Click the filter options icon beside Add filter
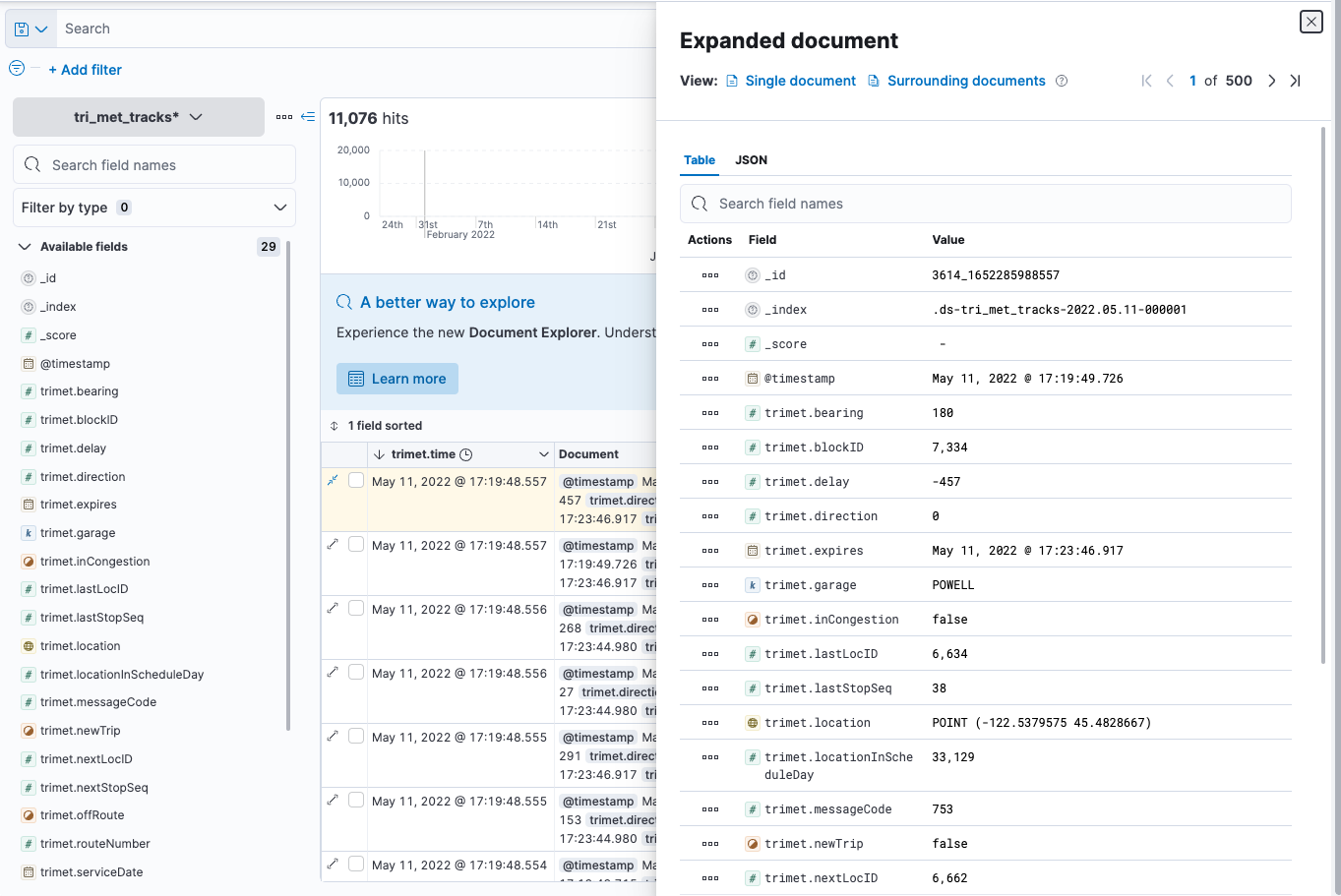This screenshot has width=1341, height=896. 17,69
